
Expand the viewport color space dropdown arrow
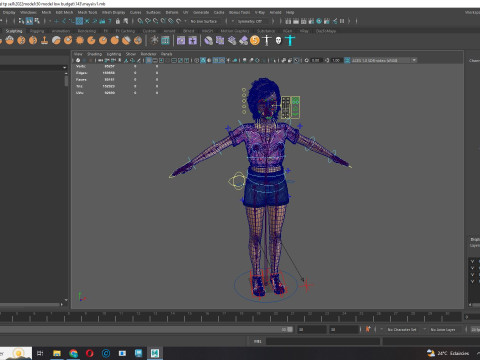[x=414, y=60]
